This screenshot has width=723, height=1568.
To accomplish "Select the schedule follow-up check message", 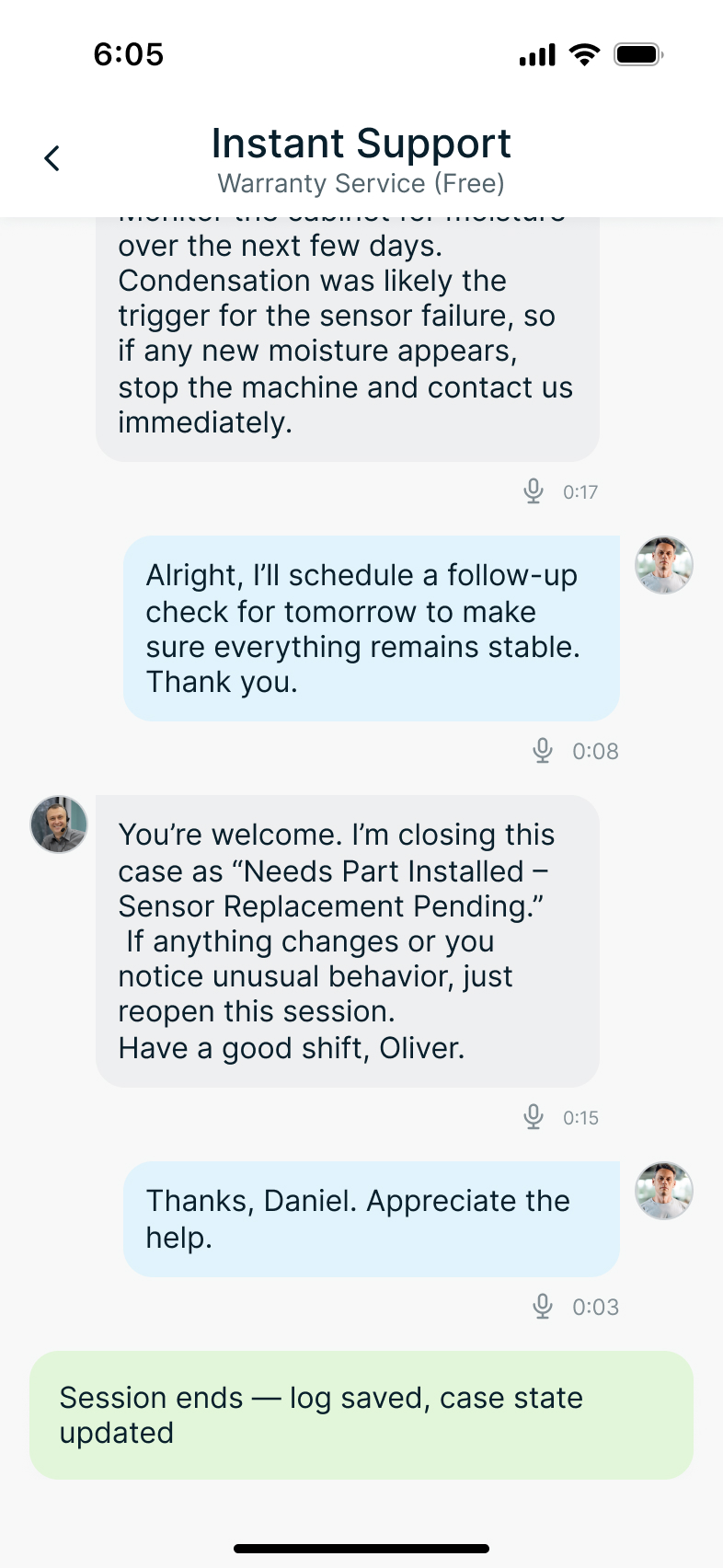I will point(372,628).
